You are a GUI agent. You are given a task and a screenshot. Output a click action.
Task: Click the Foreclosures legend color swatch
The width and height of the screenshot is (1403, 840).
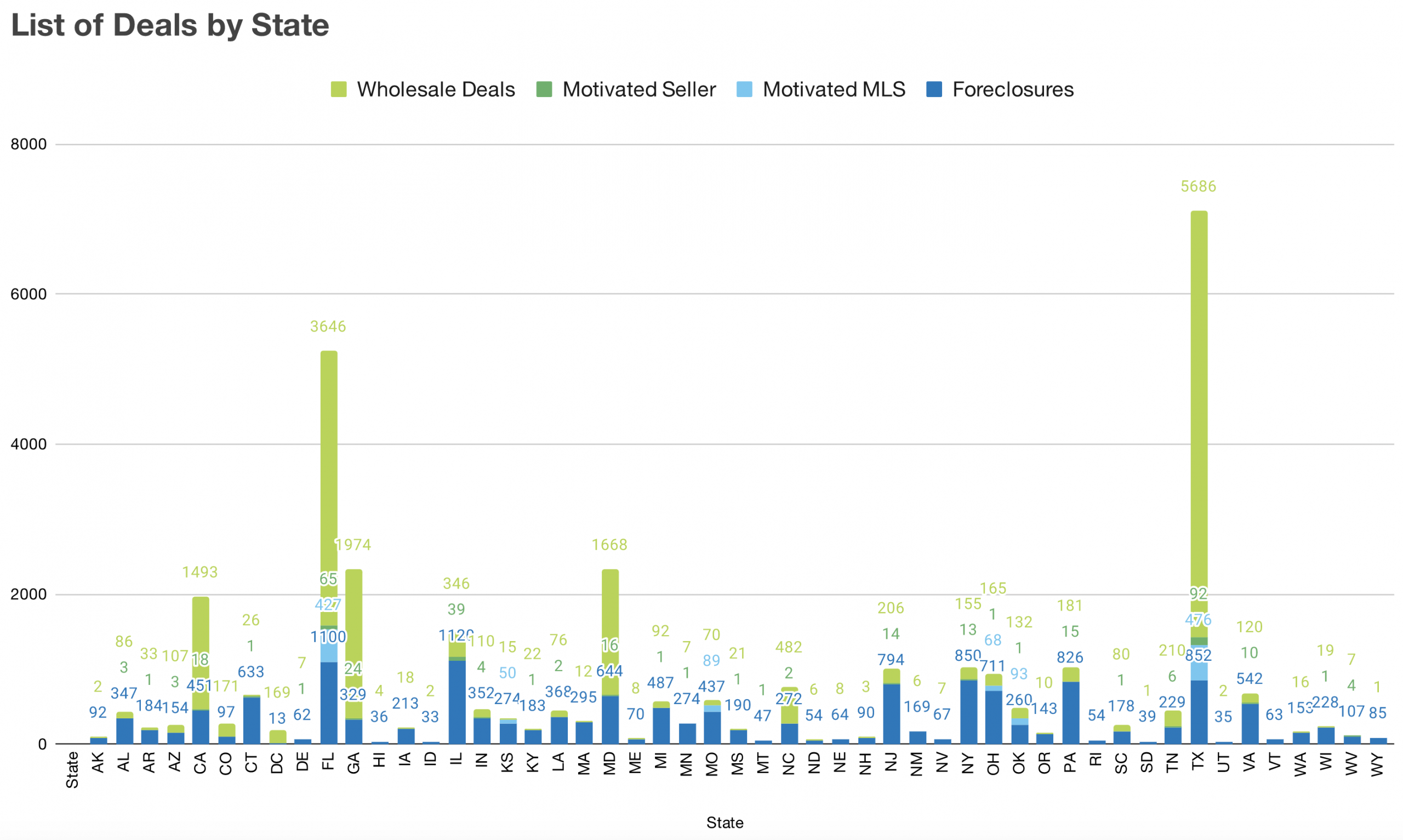point(934,89)
